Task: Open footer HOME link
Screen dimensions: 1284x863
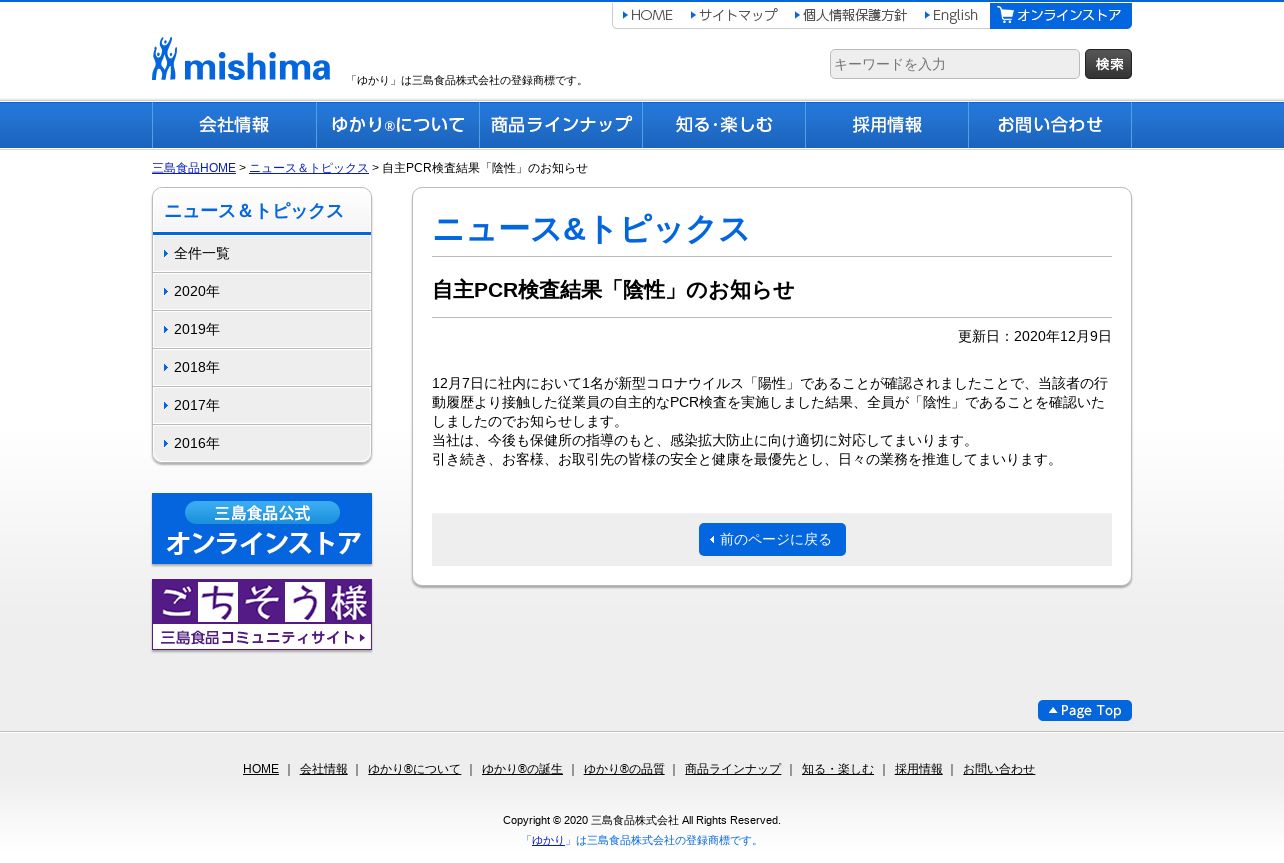Action: [x=261, y=769]
